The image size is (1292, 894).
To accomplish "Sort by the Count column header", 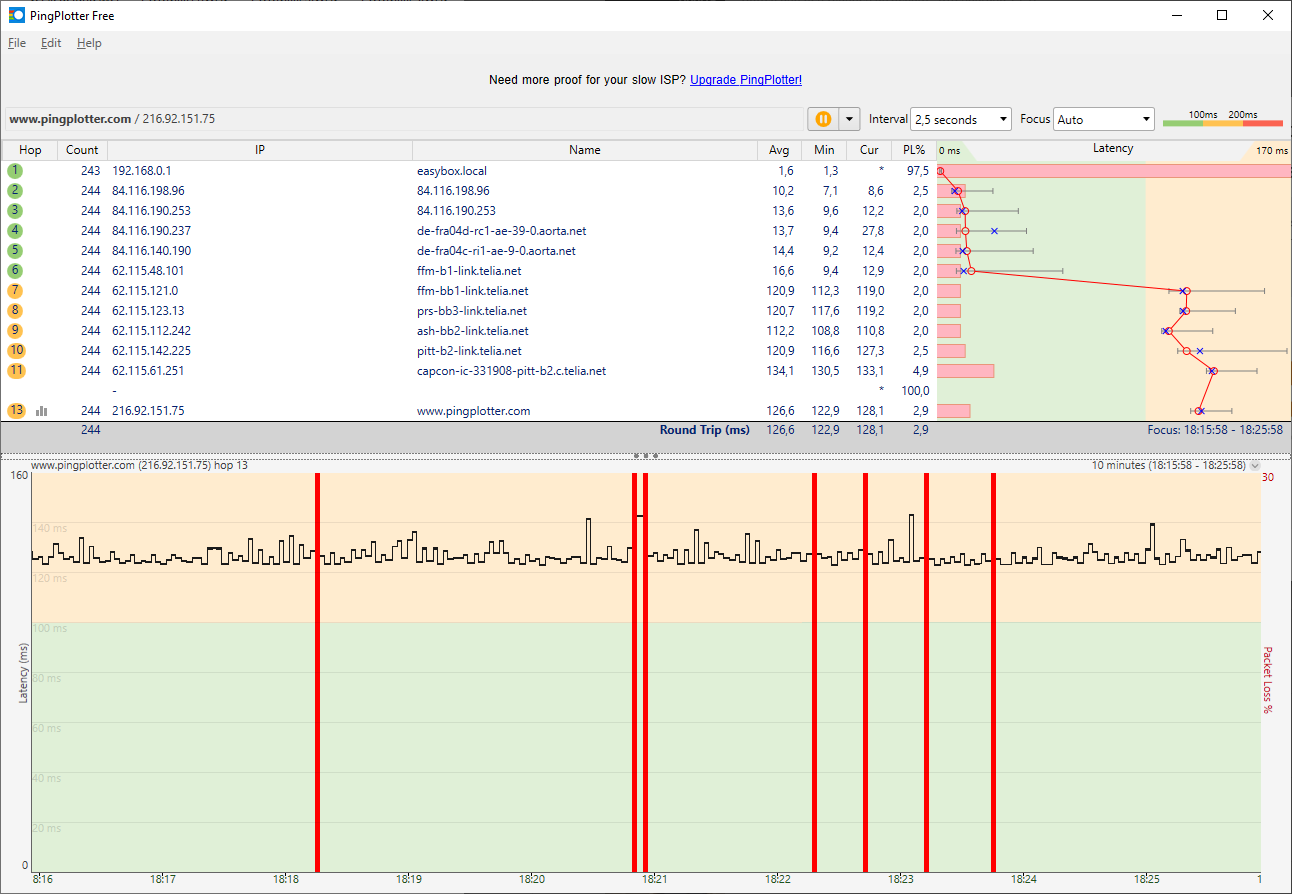I will [x=82, y=150].
